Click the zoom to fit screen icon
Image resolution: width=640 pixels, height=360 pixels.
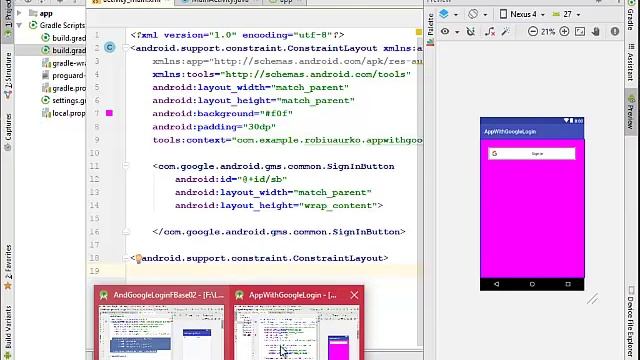580,31
